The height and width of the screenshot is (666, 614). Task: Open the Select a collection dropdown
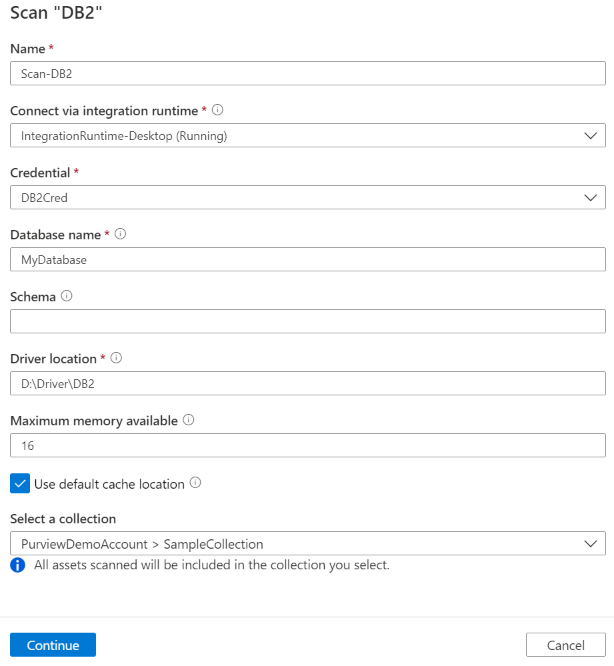[307, 544]
